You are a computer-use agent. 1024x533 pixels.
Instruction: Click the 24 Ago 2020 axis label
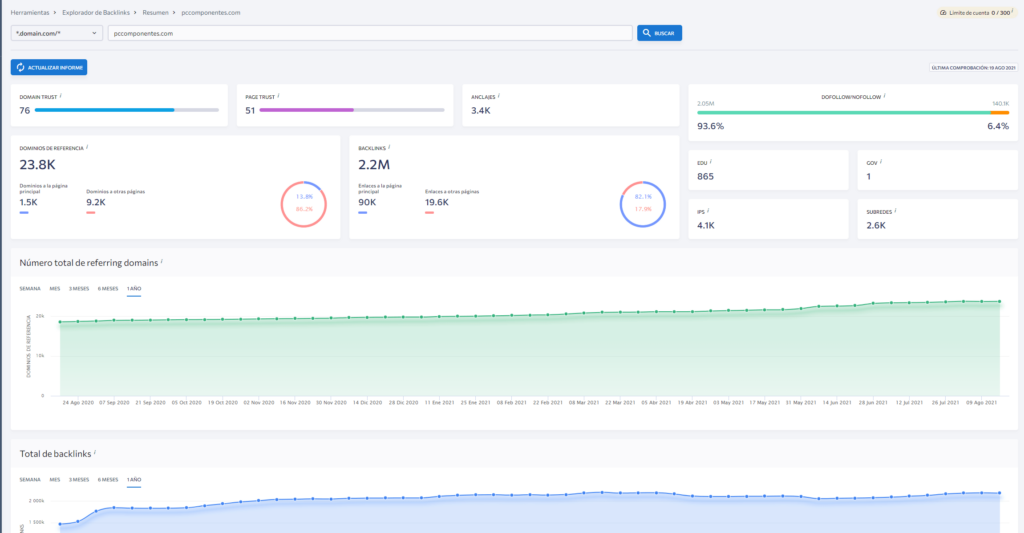[x=78, y=402]
